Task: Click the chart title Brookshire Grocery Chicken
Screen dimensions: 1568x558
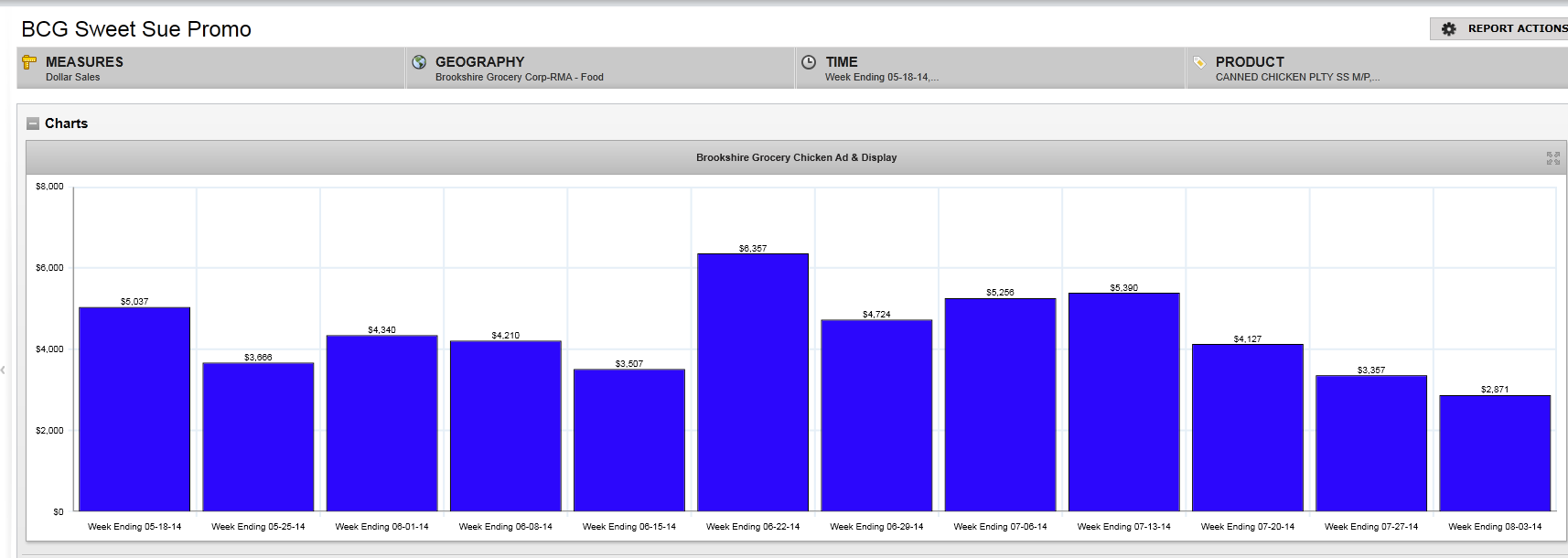Action: pyautogui.click(x=796, y=158)
